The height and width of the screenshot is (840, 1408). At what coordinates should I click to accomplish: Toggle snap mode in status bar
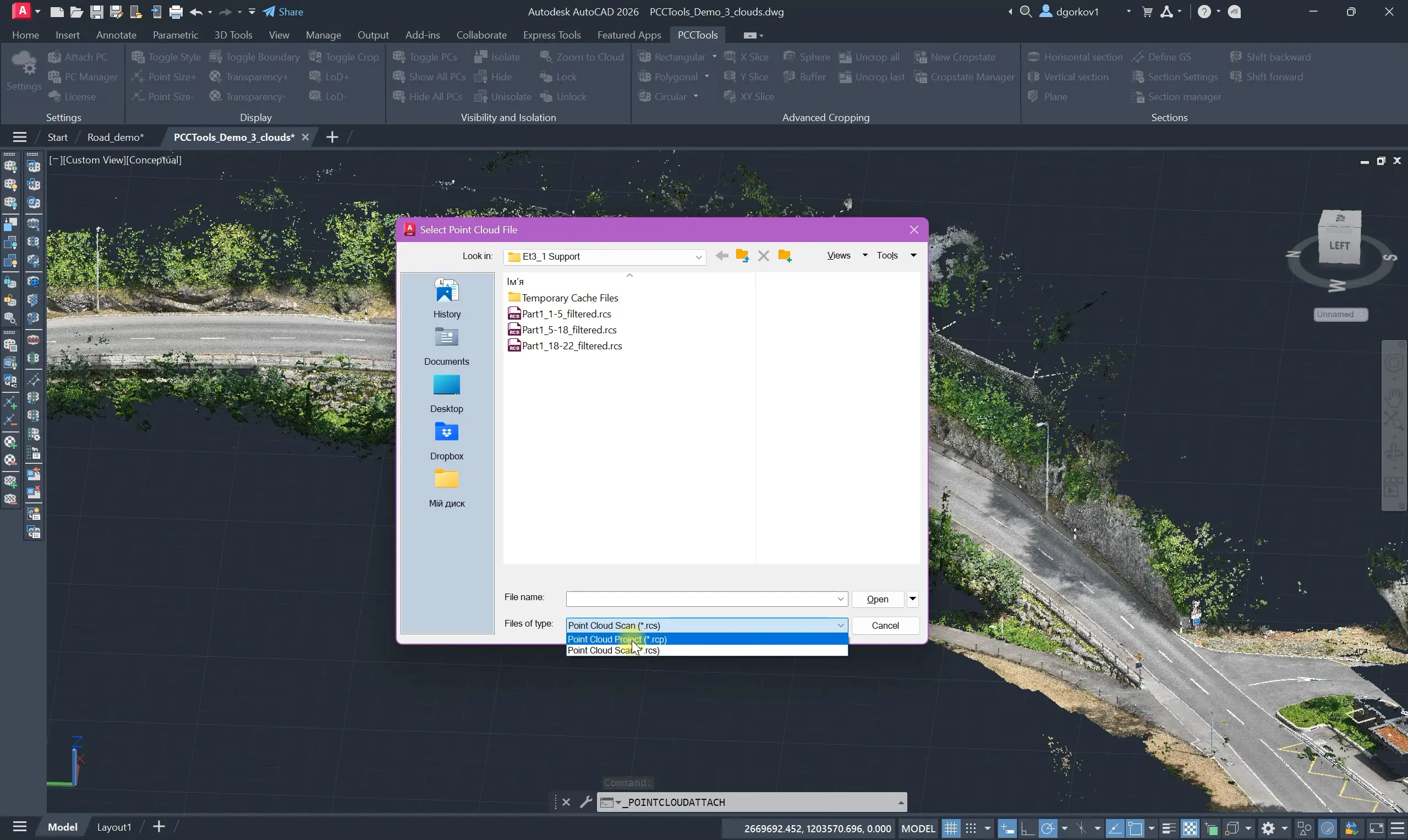pos(971,828)
